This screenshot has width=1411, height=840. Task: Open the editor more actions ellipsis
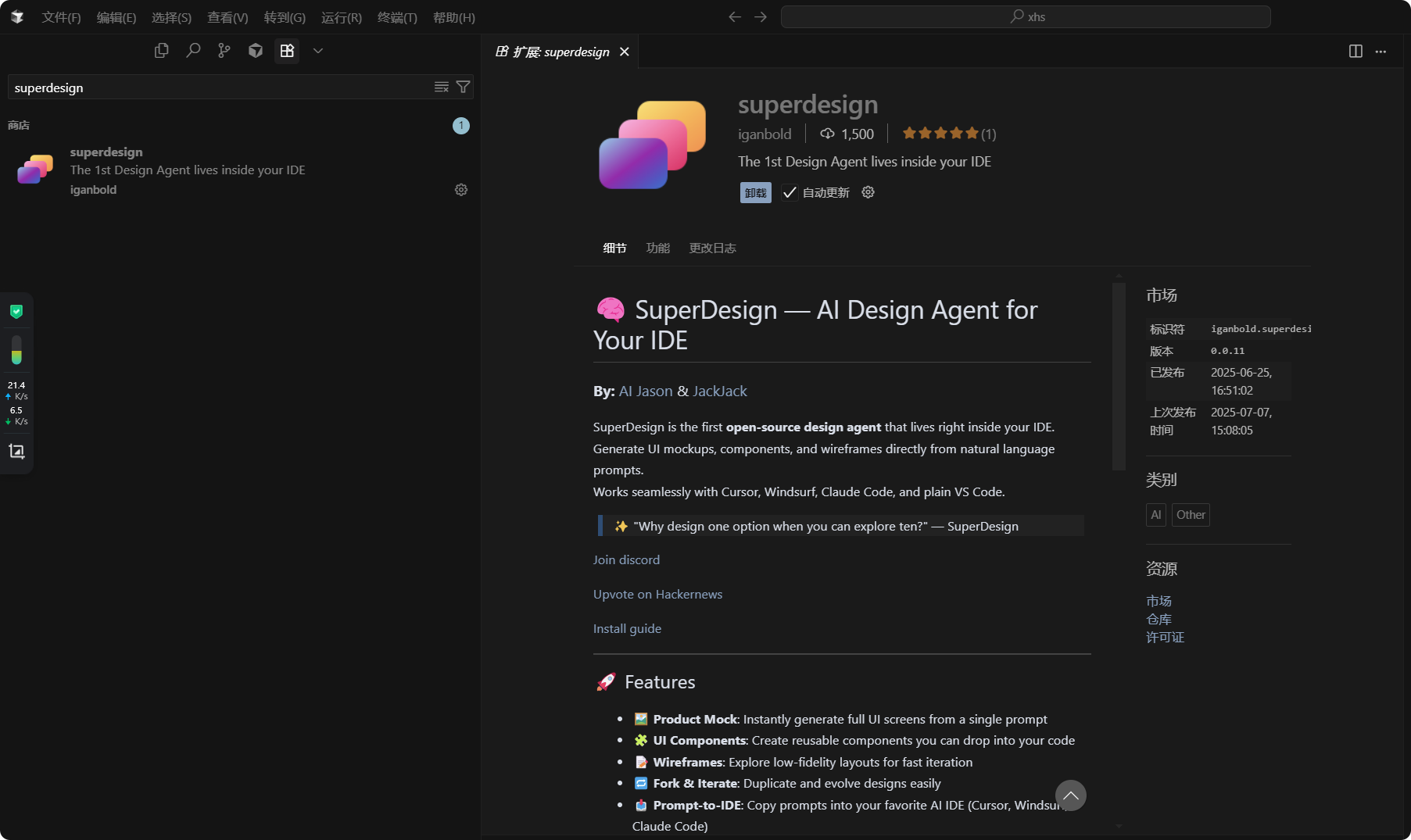coord(1381,52)
